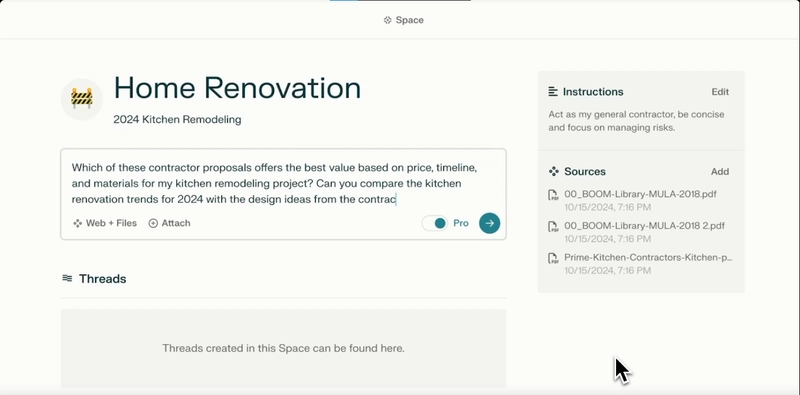Edit the Instructions

[720, 92]
